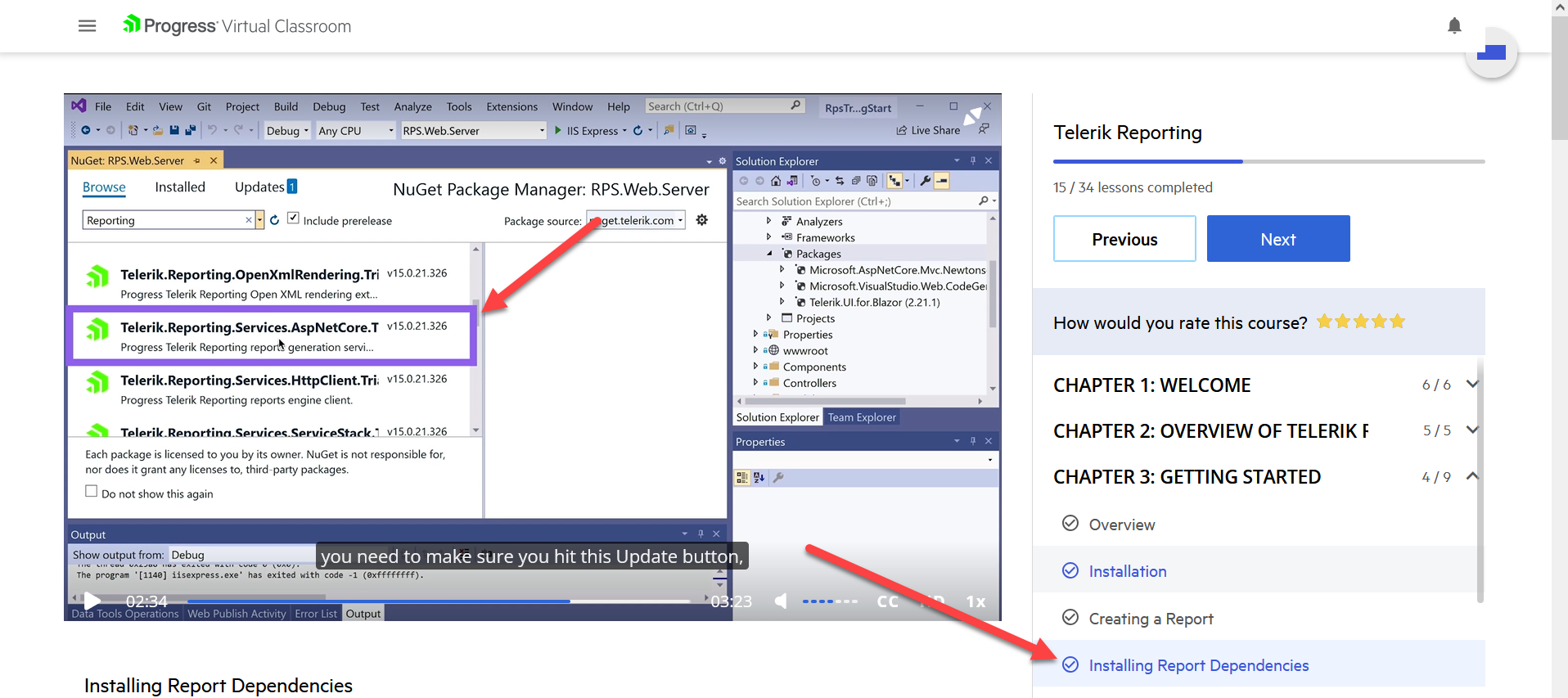The image size is (1568, 698).
Task: Toggle the checkmark circle beside Overview
Action: 1070,524
